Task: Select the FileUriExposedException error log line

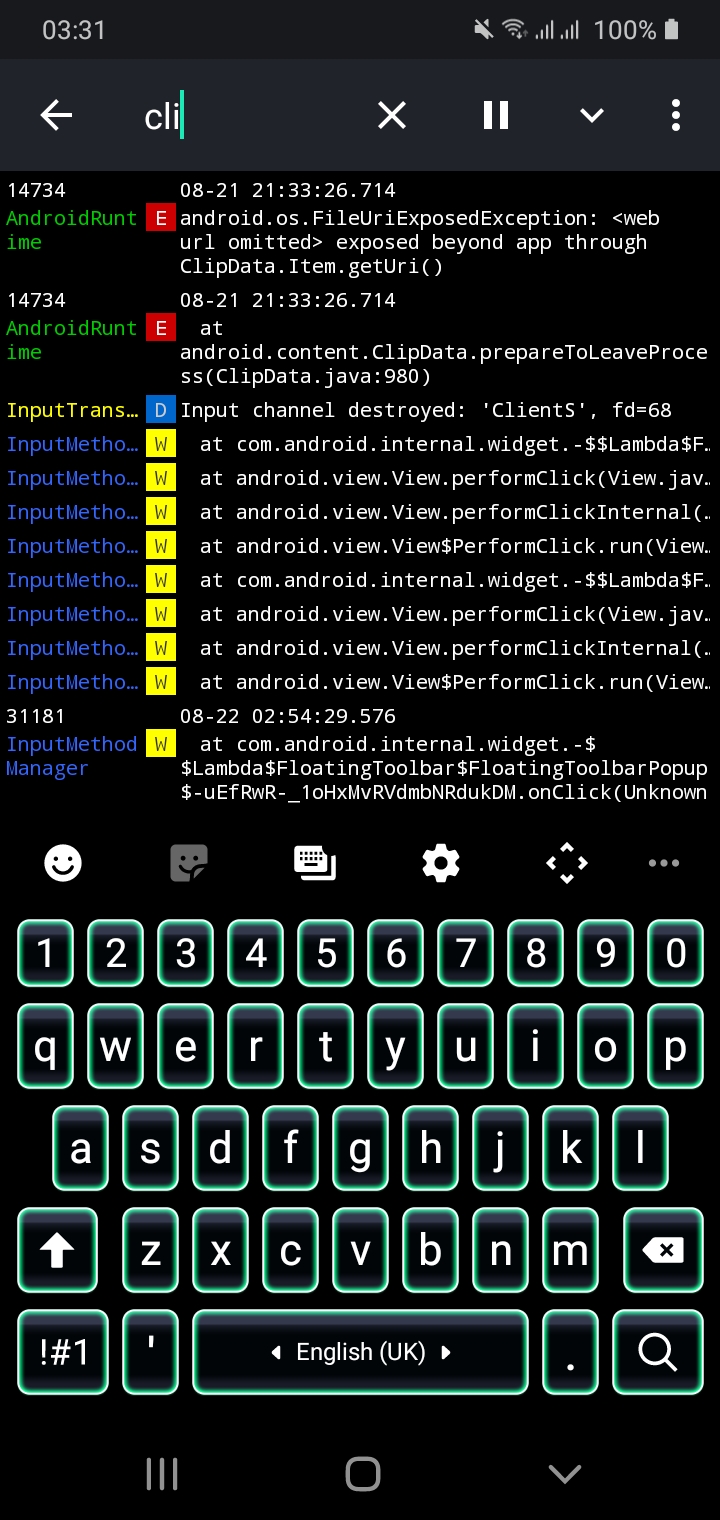Action: point(360,230)
